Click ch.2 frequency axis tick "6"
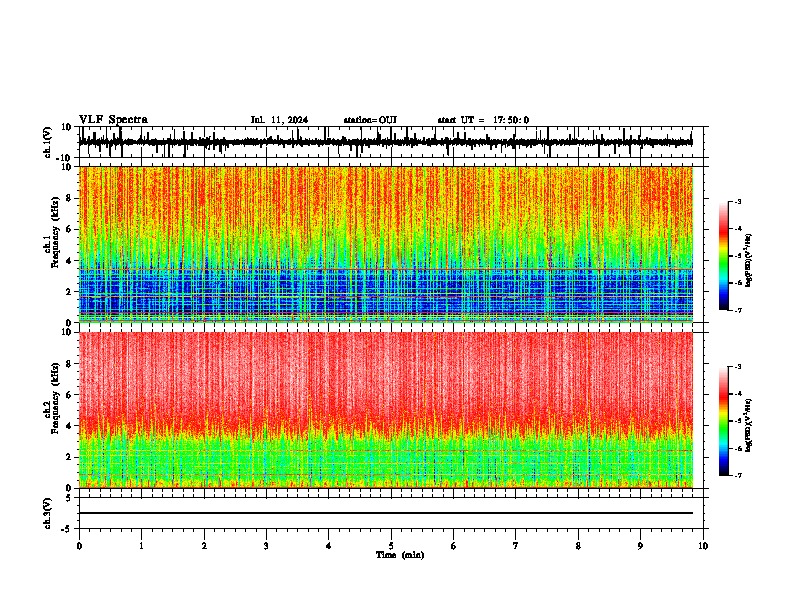The image size is (792, 612). [69, 395]
